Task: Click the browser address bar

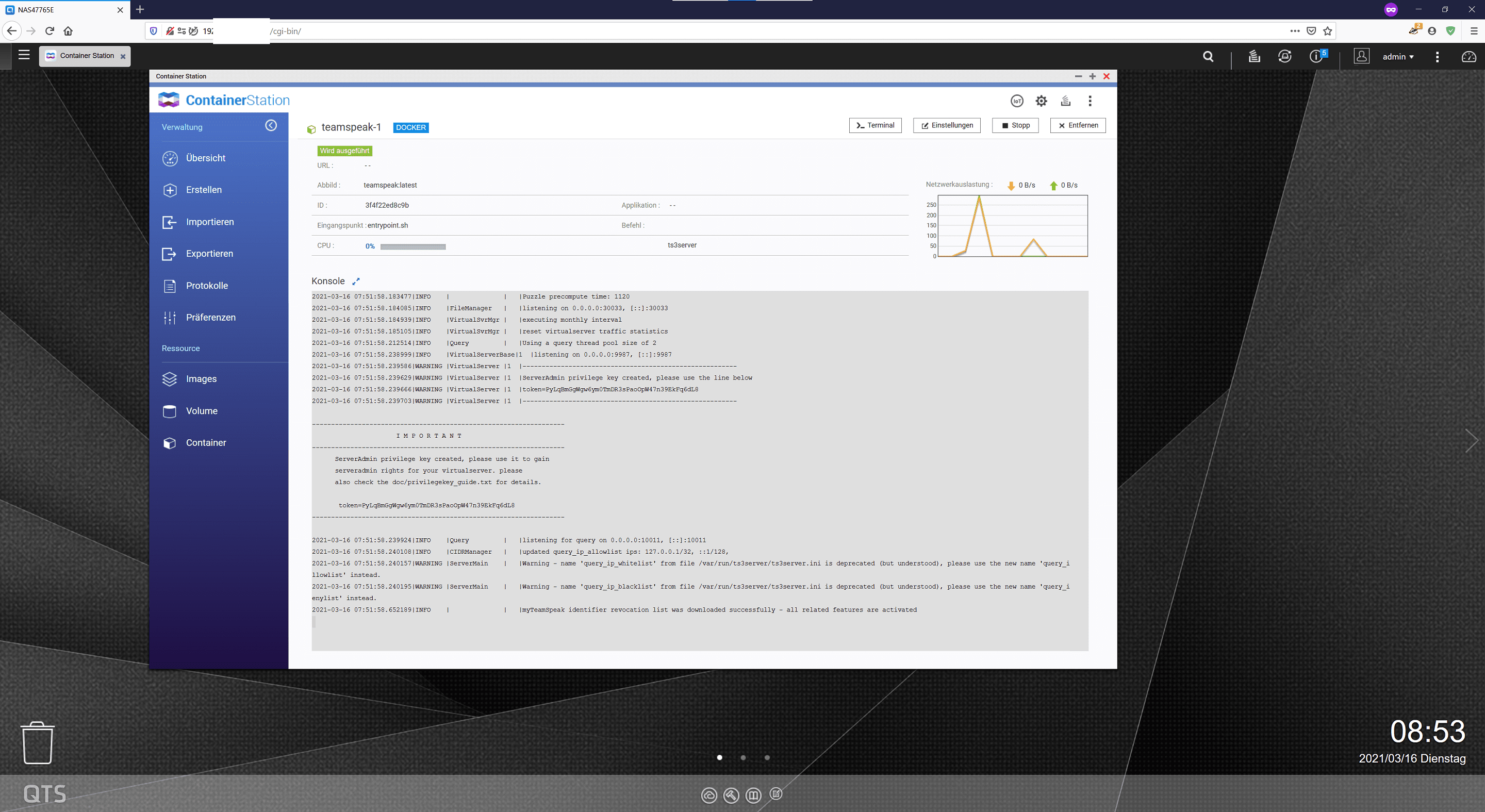Action: tap(740, 31)
